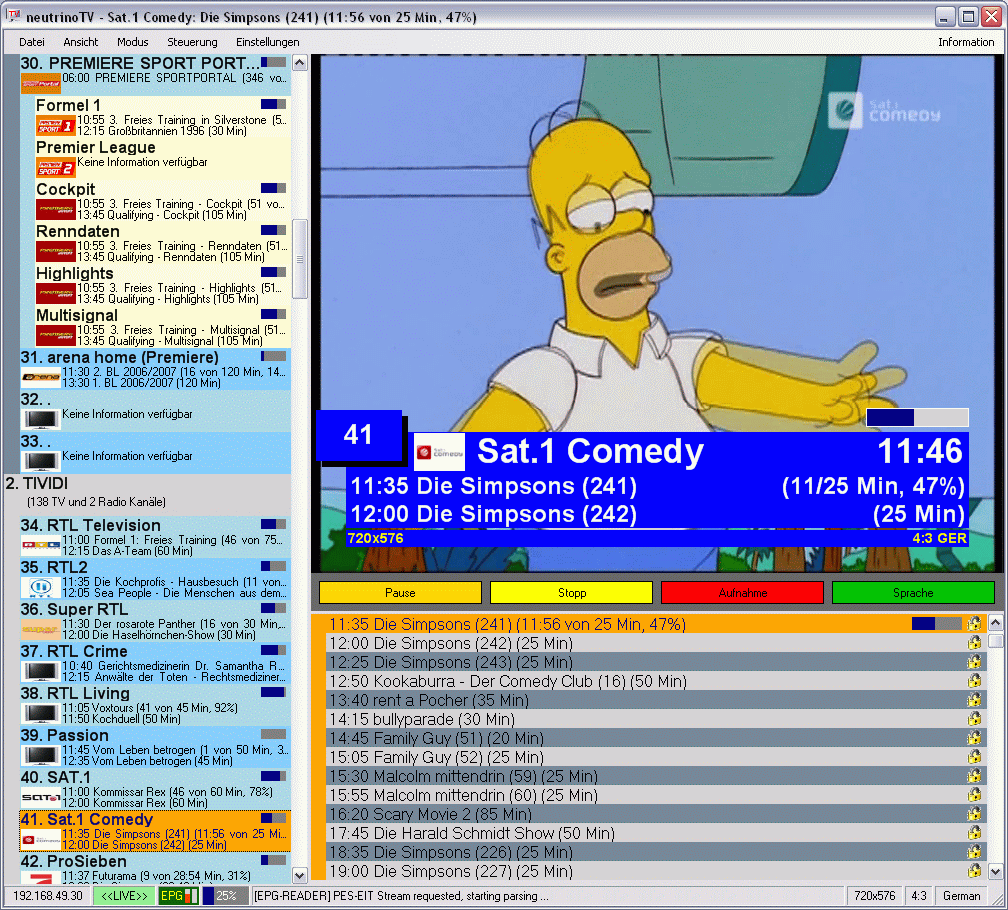The width and height of the screenshot is (1008, 910).
Task: Click the Formel 1 channel logo
Action: [x=56, y=125]
